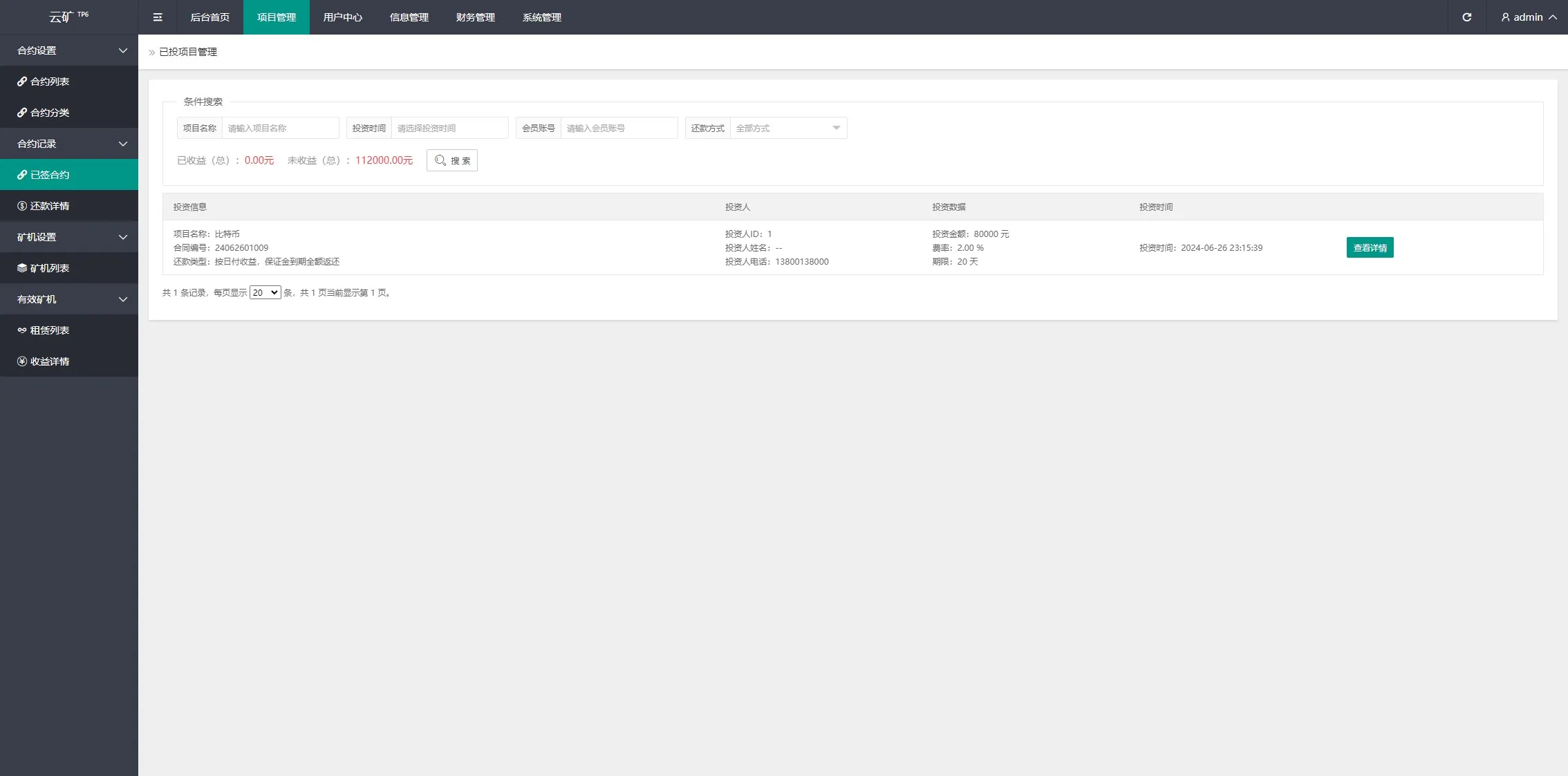Click the infinity icon beside 租赁列表
1568x776 pixels.
tap(22, 330)
